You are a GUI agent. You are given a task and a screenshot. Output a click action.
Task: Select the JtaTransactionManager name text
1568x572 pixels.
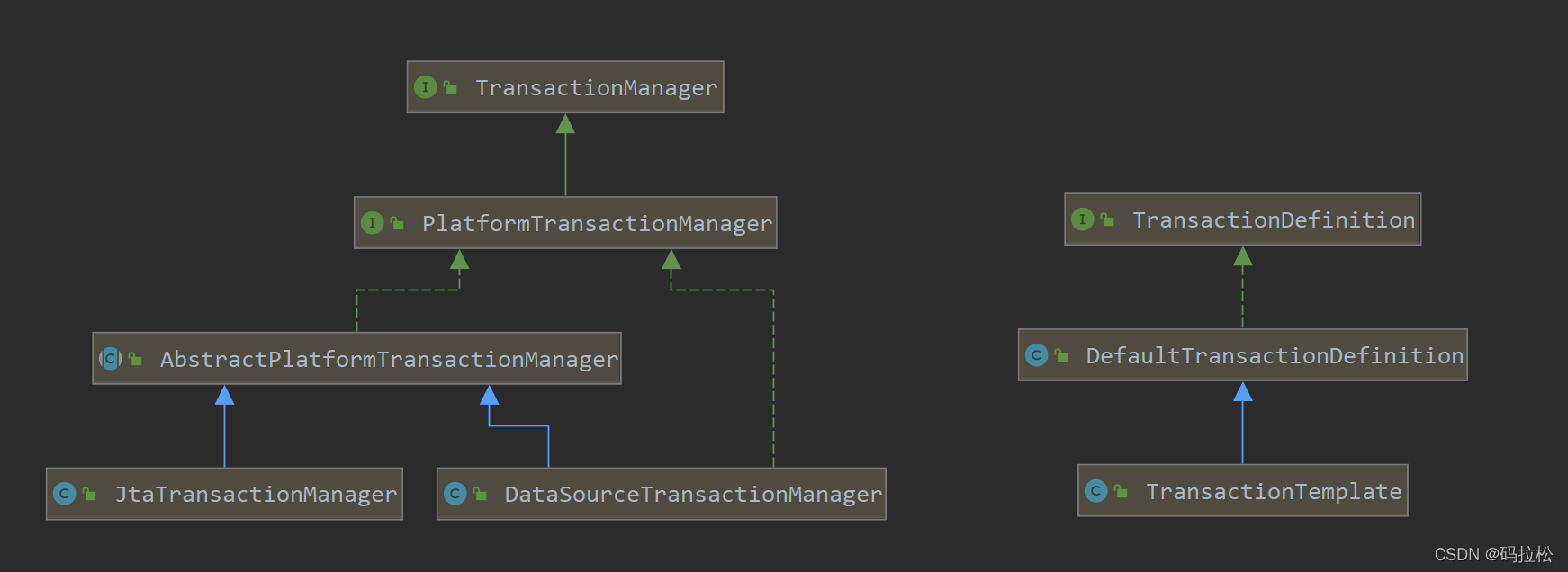click(x=256, y=495)
